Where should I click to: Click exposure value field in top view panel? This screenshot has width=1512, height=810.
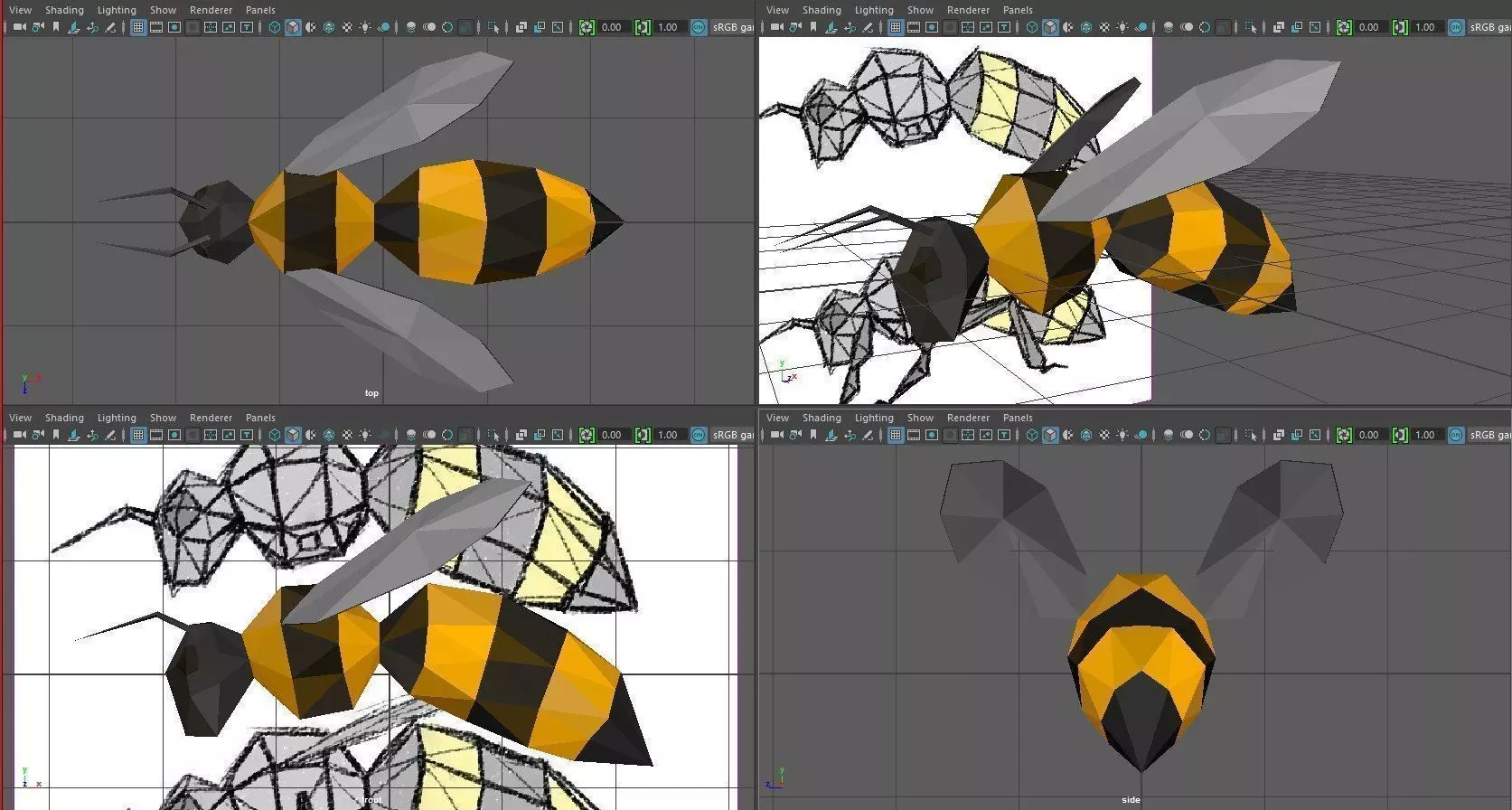pos(615,27)
